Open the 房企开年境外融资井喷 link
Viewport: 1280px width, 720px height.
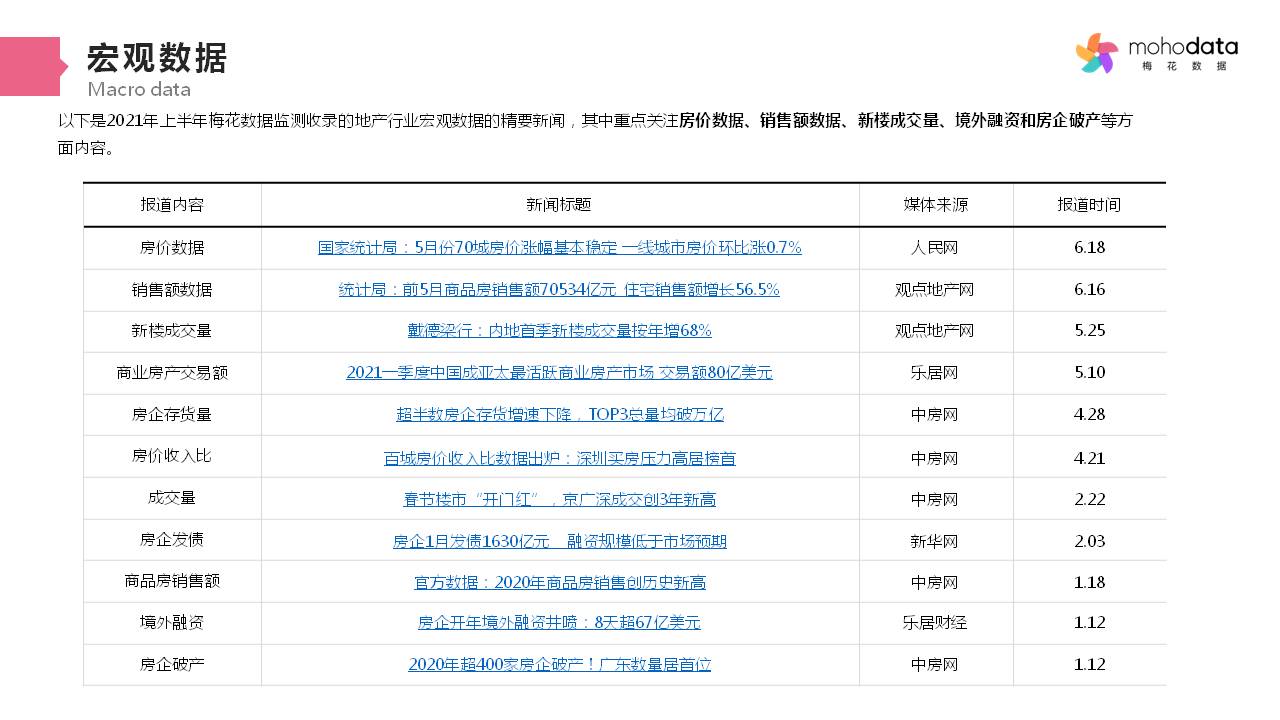tap(559, 622)
